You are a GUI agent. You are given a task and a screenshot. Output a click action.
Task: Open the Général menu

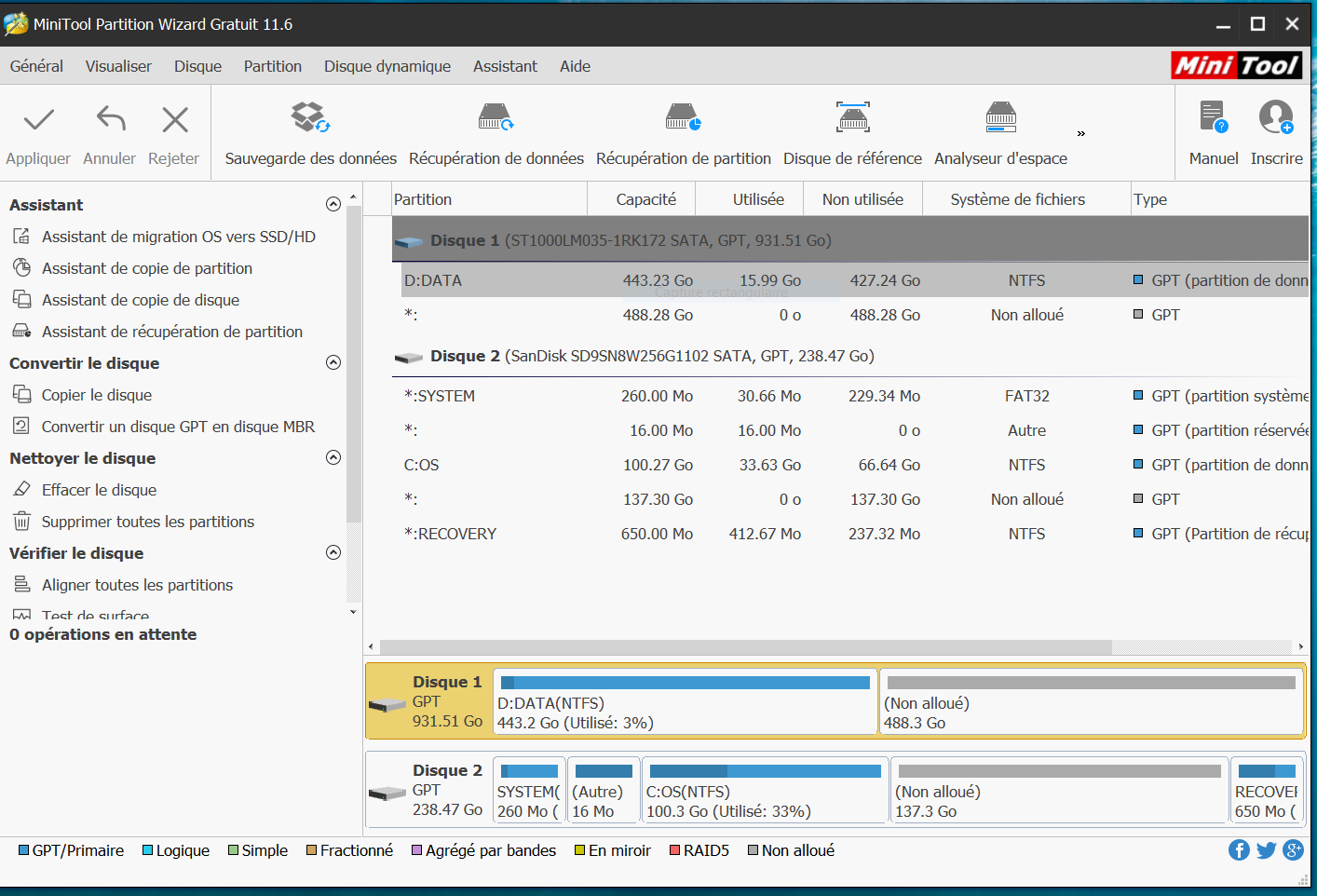[x=36, y=66]
